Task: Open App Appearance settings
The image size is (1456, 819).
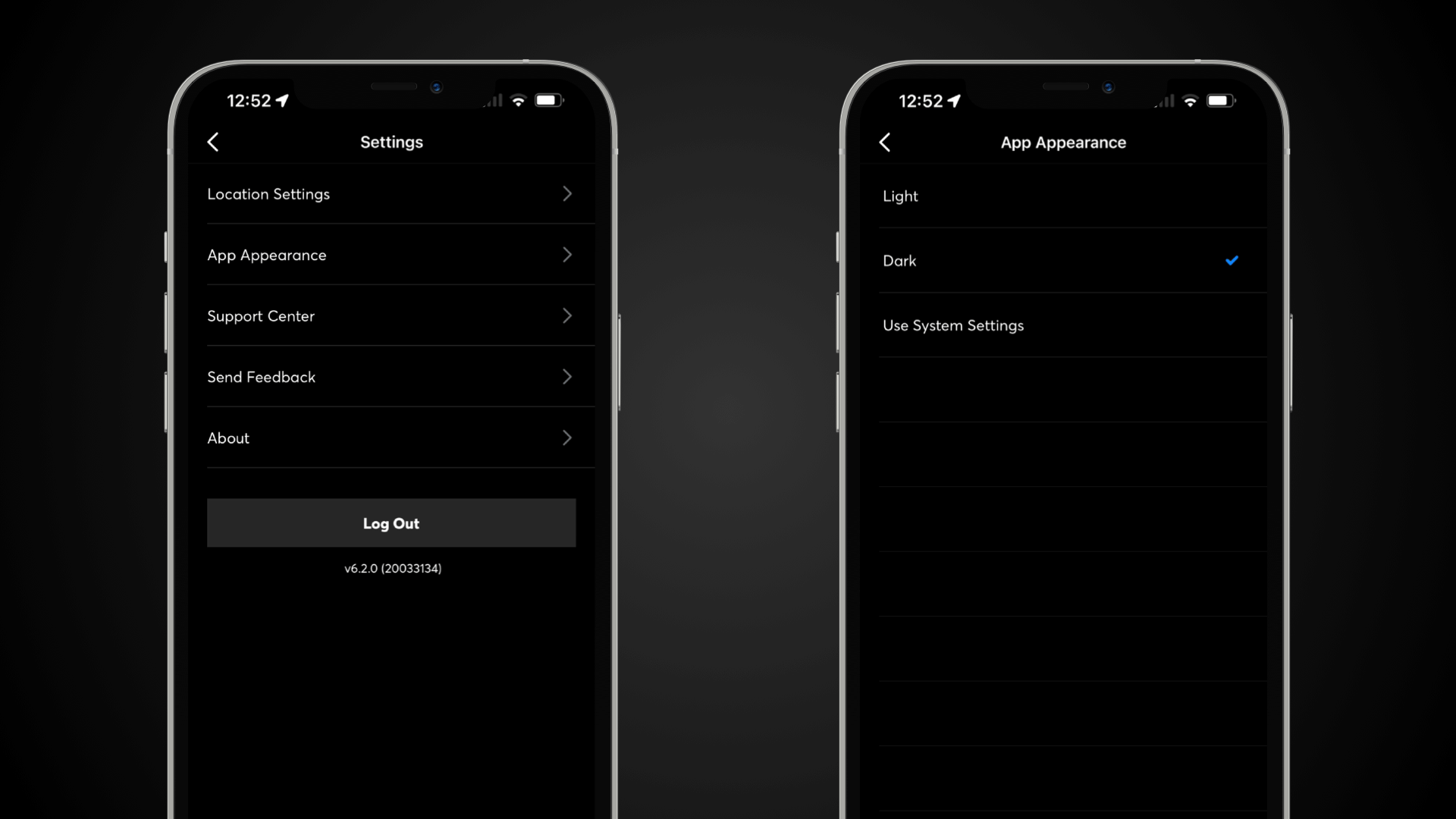Action: [390, 255]
